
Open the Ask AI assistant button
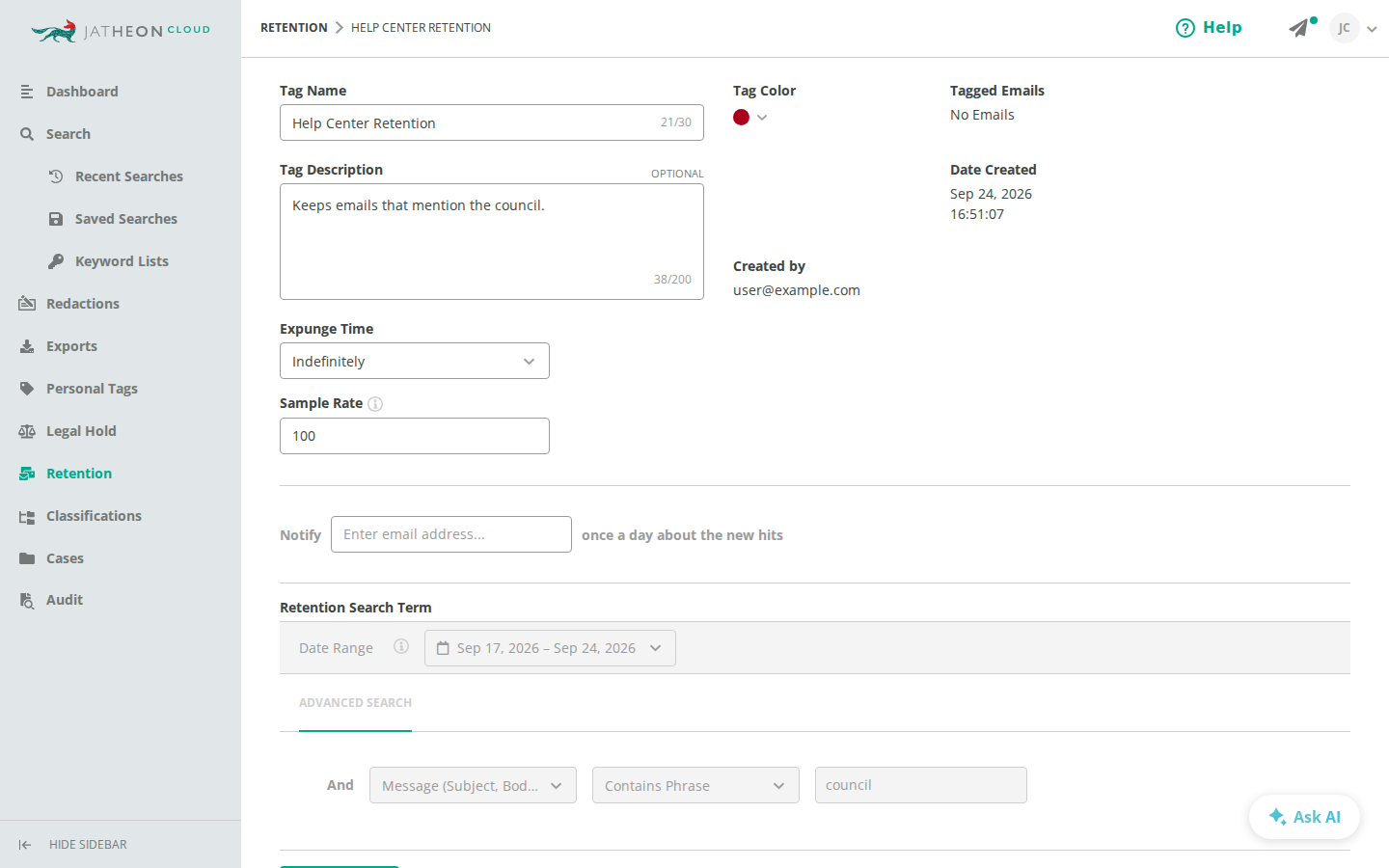click(x=1304, y=817)
